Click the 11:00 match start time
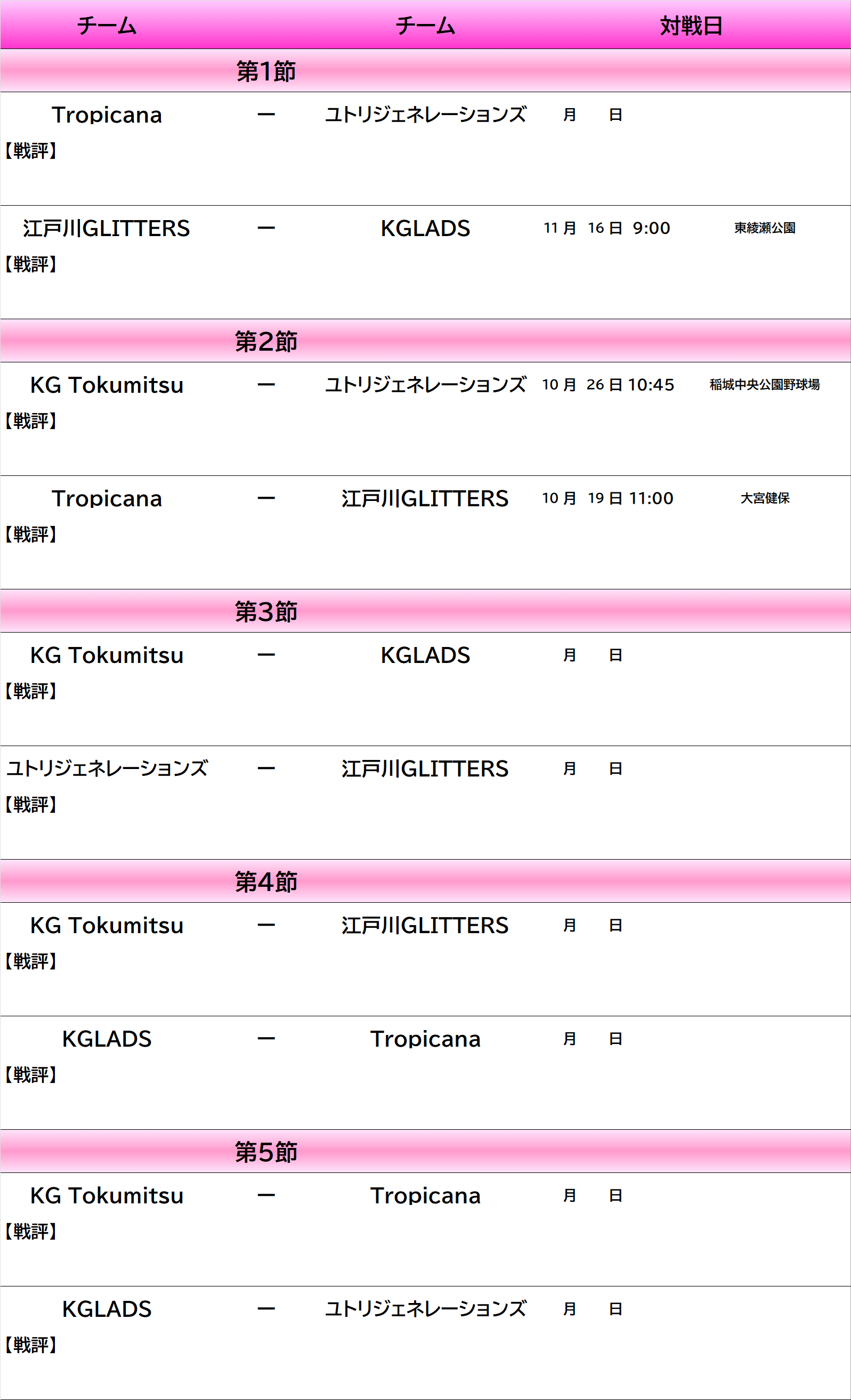 (651, 499)
